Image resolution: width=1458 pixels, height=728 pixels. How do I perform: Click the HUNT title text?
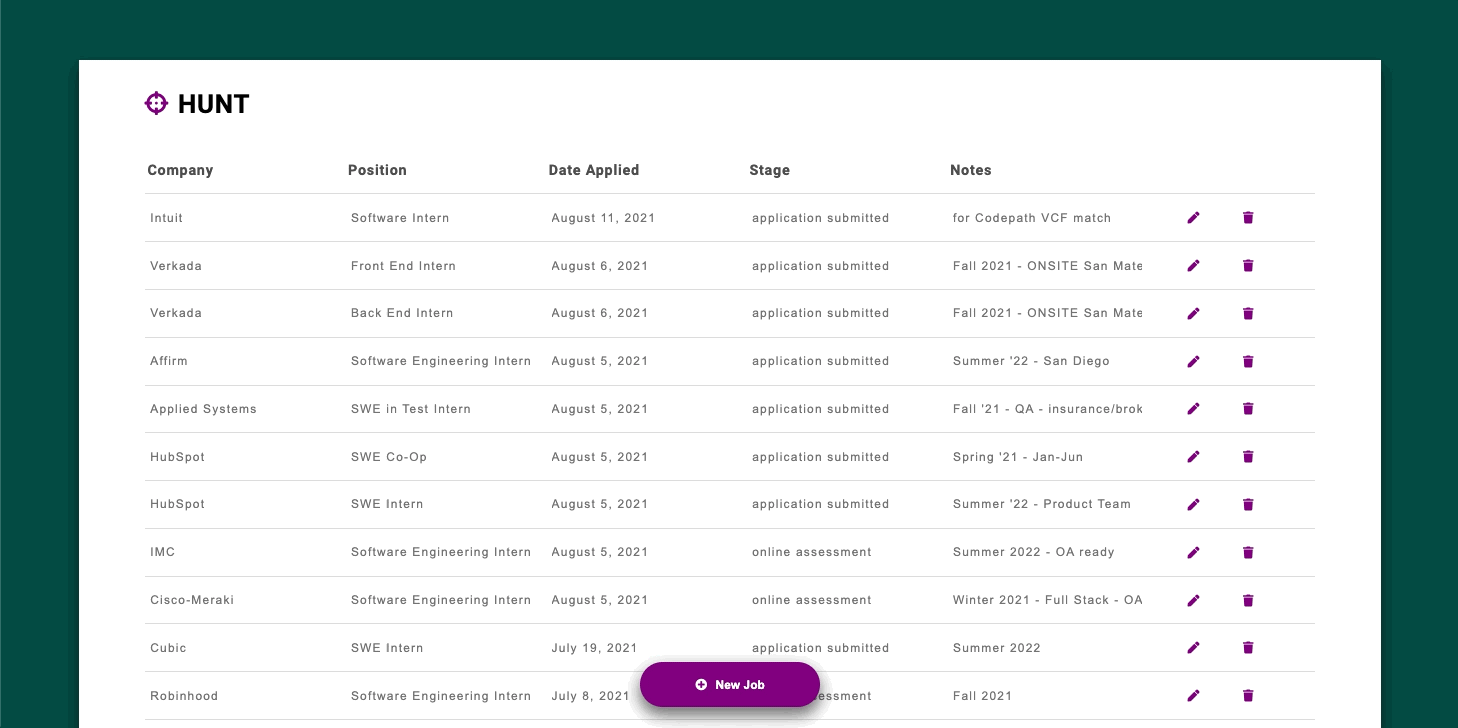point(213,104)
